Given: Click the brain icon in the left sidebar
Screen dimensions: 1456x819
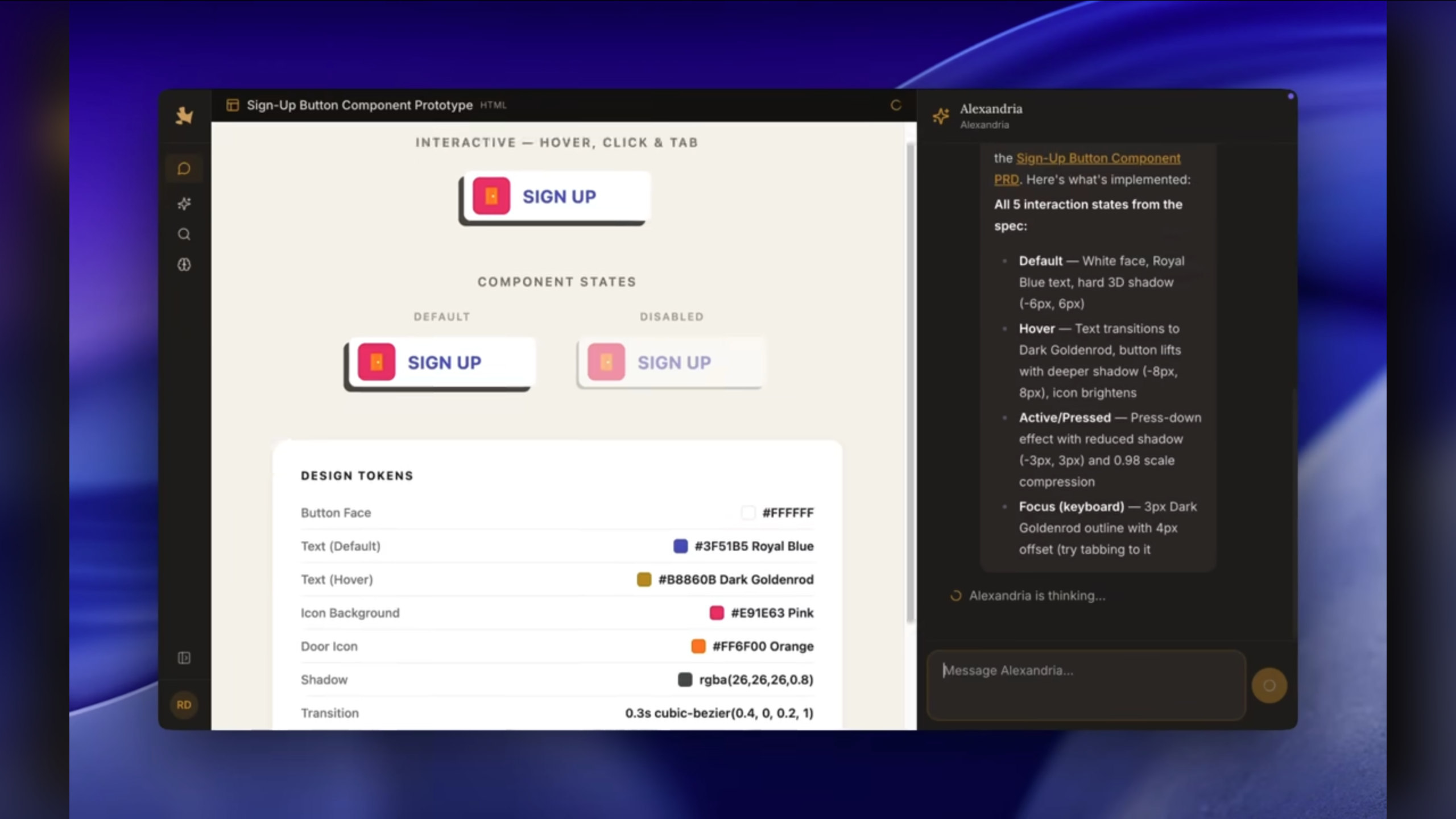Looking at the screenshot, I should [x=184, y=265].
